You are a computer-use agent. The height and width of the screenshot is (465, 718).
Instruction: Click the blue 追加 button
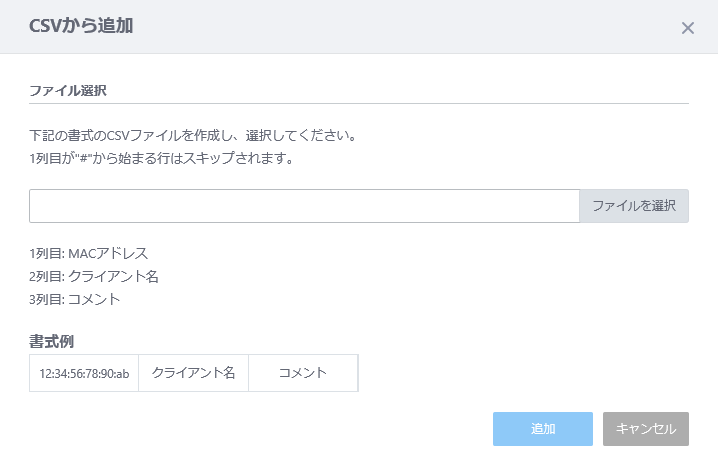tap(542, 429)
